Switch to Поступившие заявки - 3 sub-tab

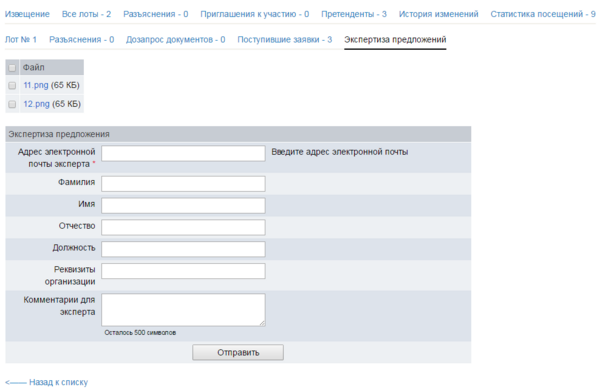point(285,39)
